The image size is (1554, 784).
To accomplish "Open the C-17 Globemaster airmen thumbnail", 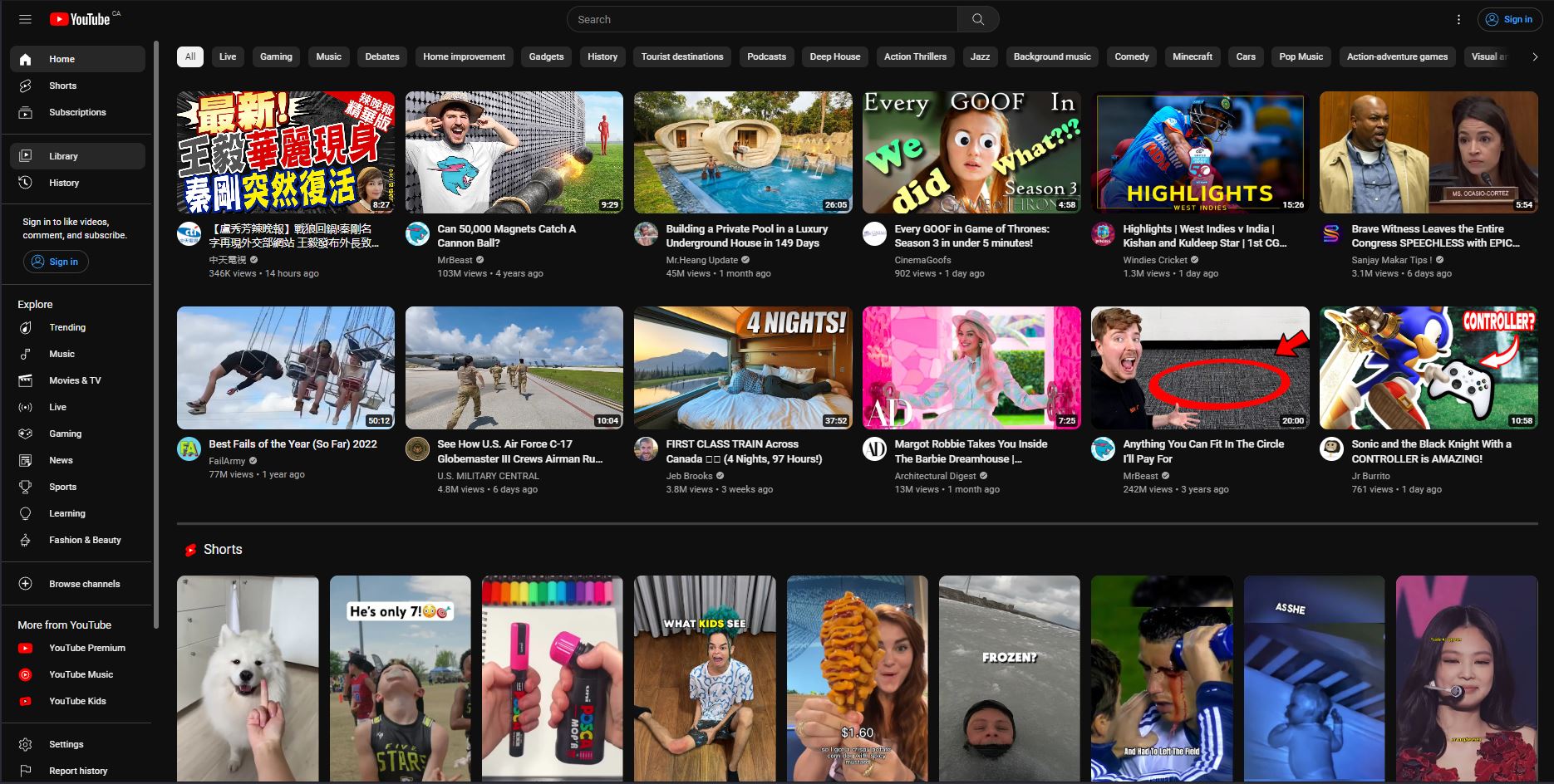I will pos(514,368).
